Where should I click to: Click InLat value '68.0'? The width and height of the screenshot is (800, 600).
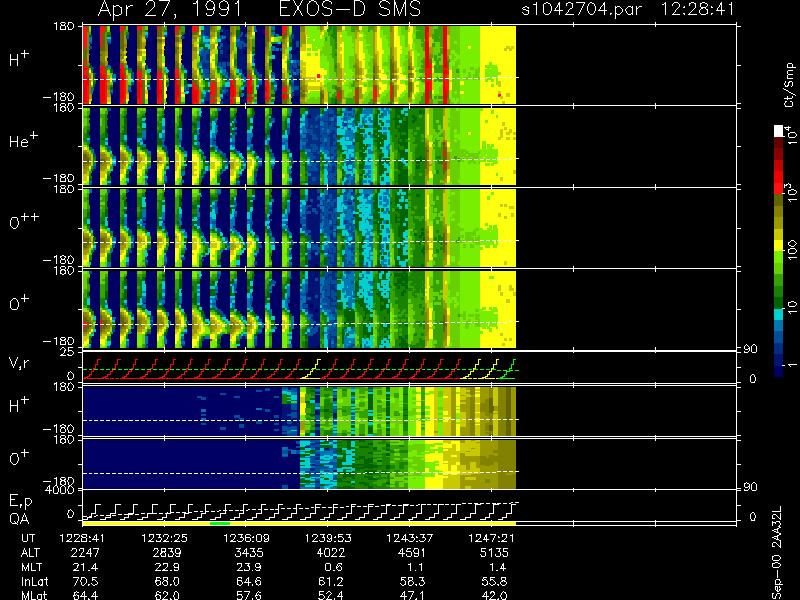coord(168,582)
